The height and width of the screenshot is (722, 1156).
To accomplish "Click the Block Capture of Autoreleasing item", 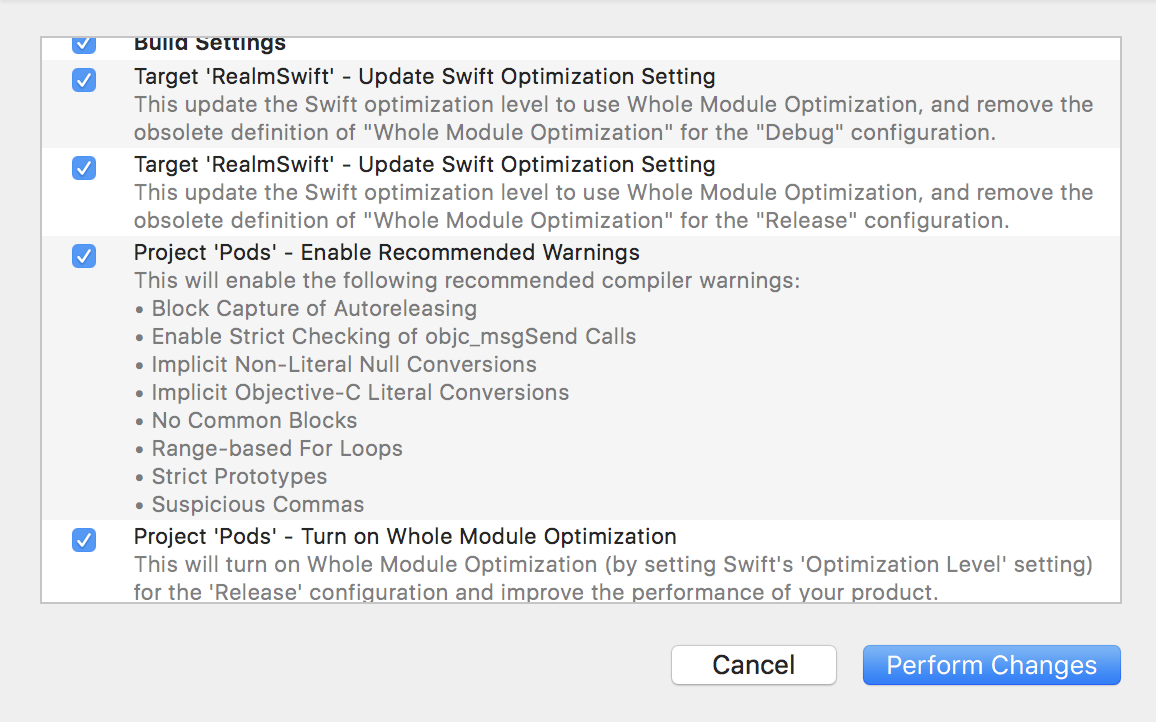I will (314, 308).
